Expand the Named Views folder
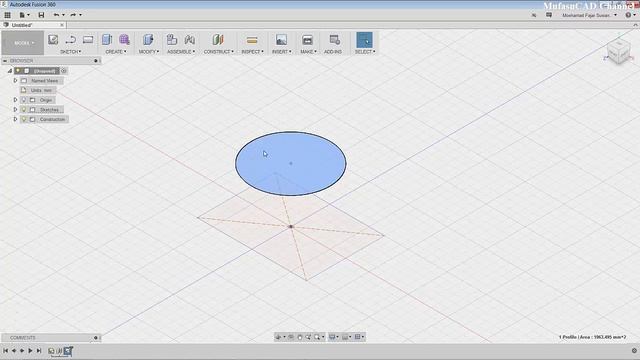640x360 pixels. point(16,81)
